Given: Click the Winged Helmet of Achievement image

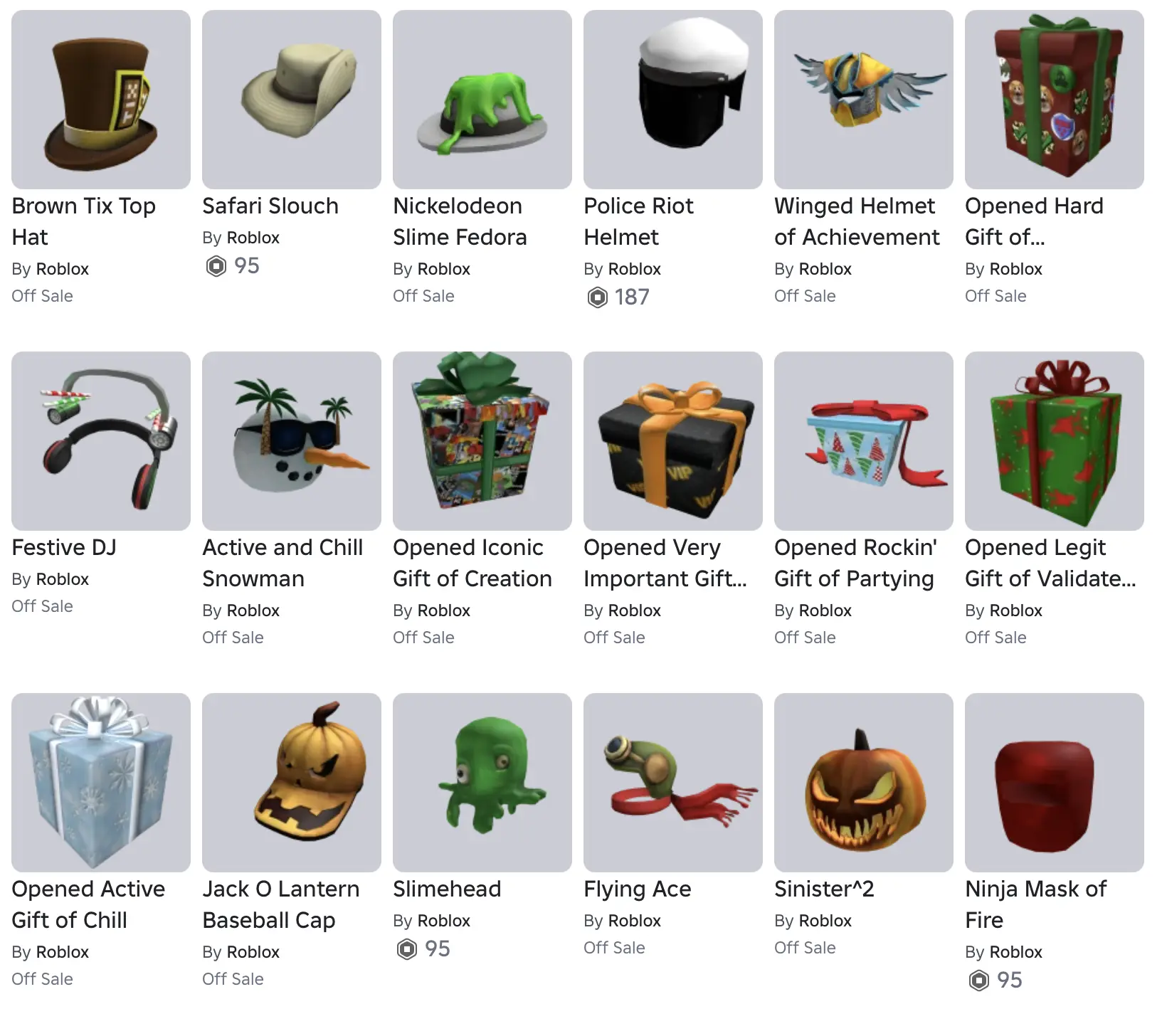Looking at the screenshot, I should (x=864, y=100).
